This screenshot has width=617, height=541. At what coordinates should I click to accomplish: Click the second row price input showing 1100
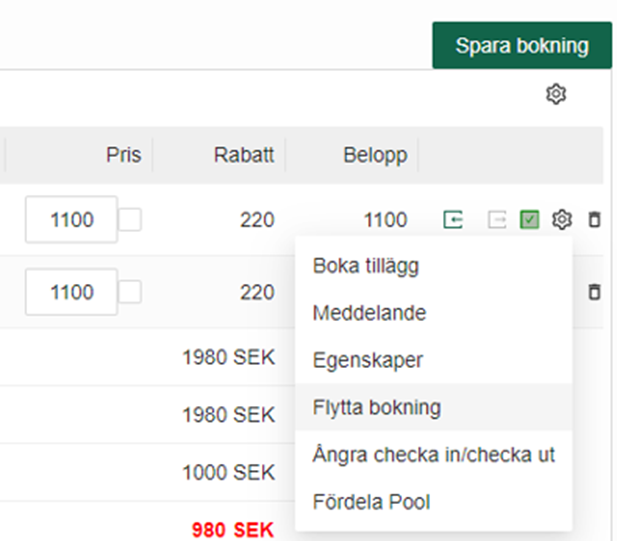72,292
